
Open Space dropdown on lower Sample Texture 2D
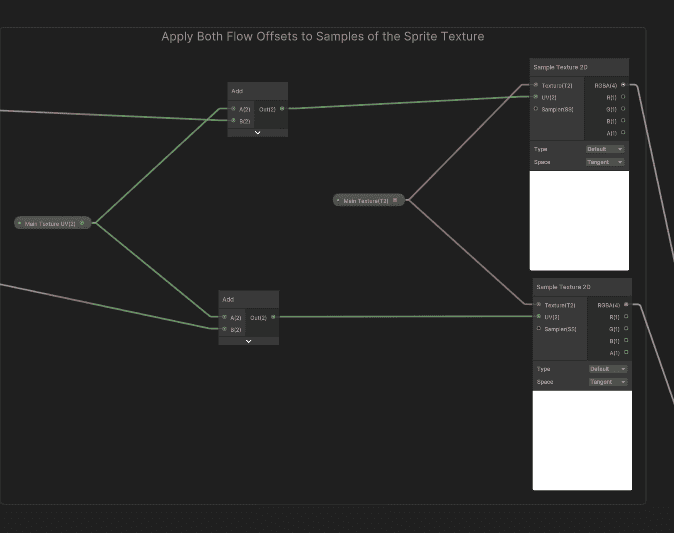pyautogui.click(x=608, y=382)
